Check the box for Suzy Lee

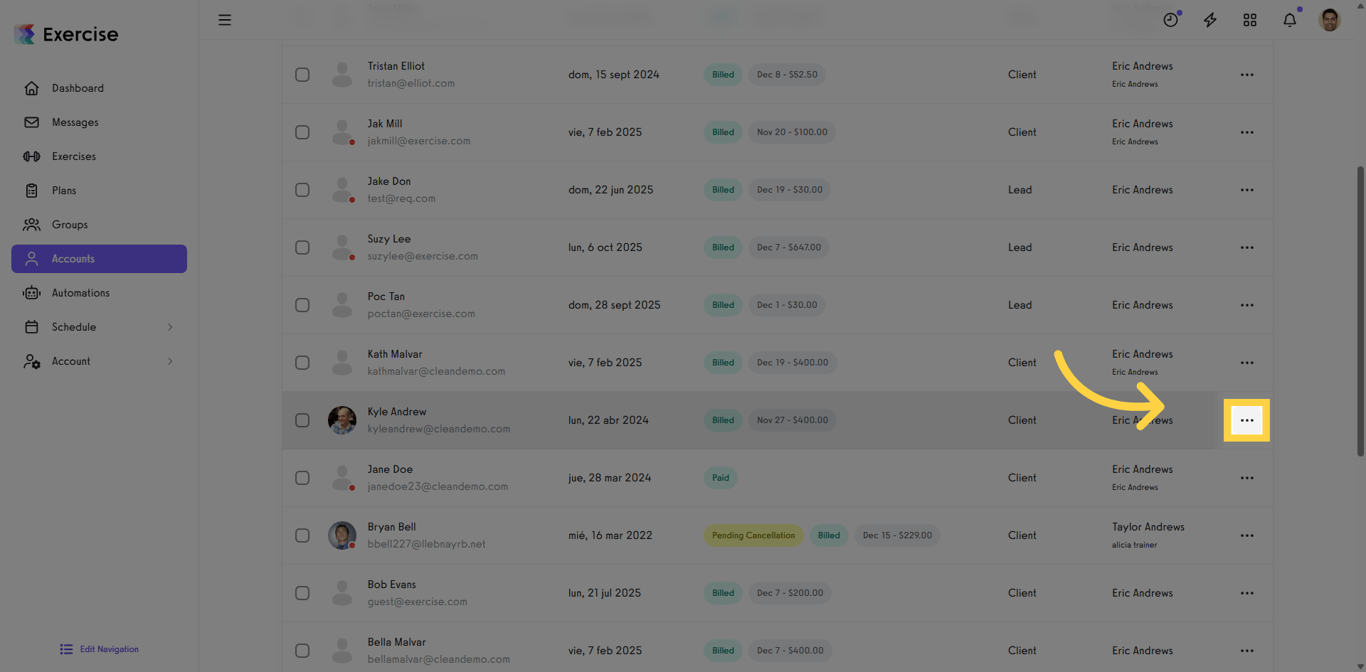(x=302, y=248)
